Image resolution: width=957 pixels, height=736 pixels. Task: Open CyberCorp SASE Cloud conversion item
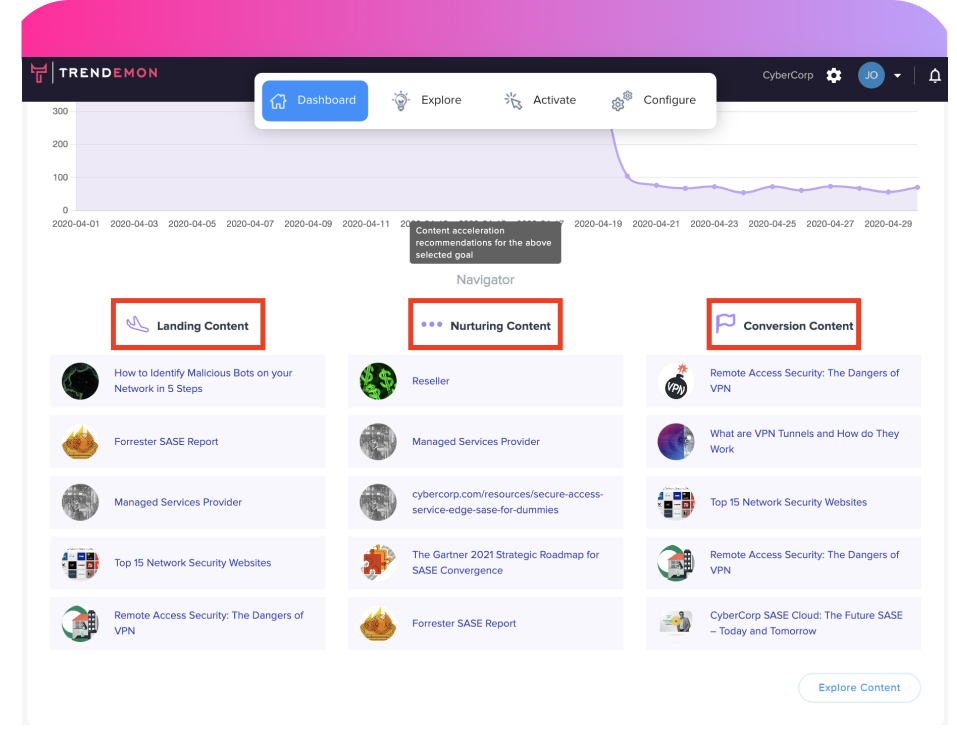point(806,623)
